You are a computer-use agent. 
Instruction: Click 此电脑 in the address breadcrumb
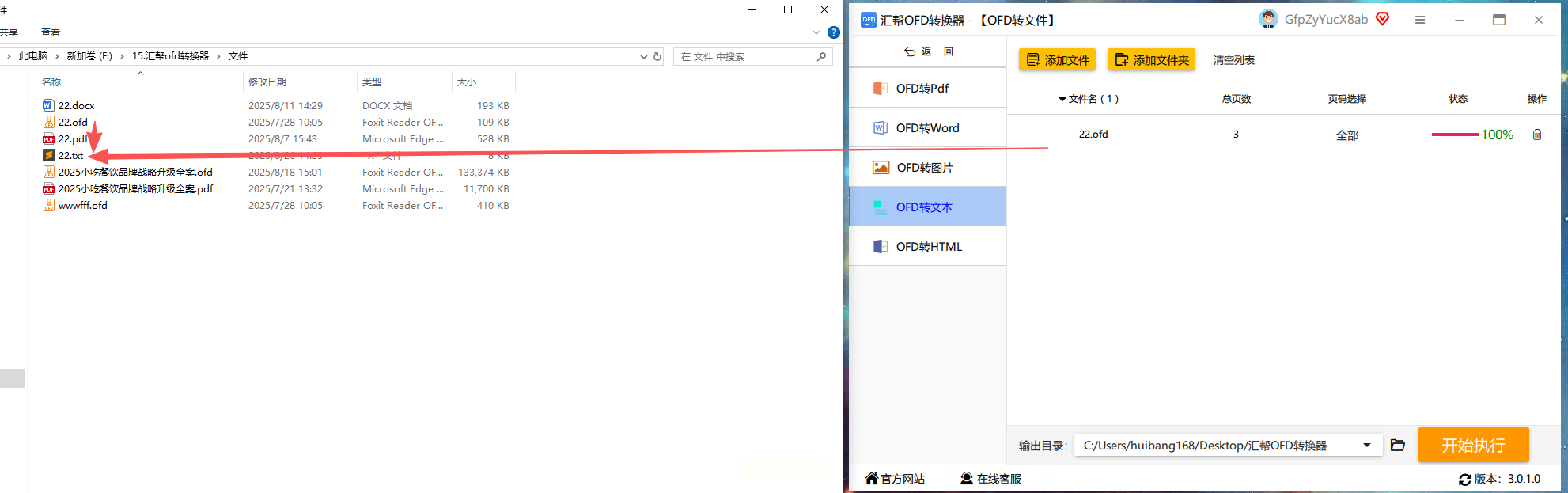click(x=33, y=56)
